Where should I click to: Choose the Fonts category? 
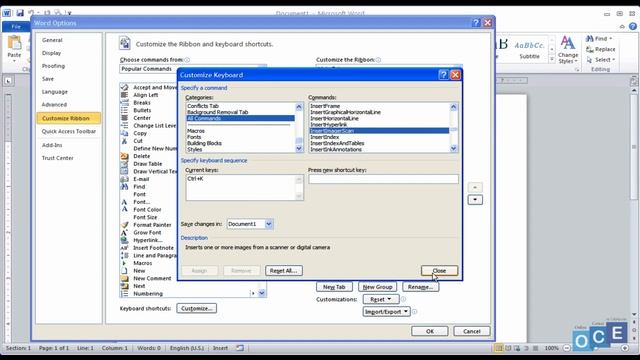tap(194, 137)
